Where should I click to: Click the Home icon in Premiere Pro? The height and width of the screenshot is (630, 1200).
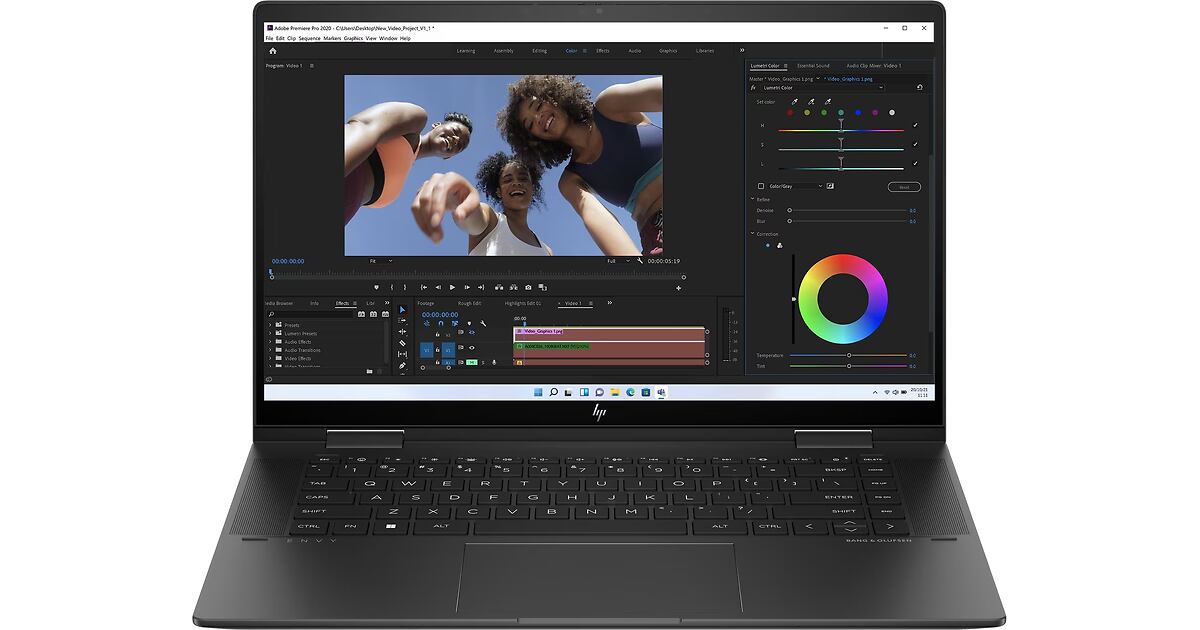tap(272, 50)
